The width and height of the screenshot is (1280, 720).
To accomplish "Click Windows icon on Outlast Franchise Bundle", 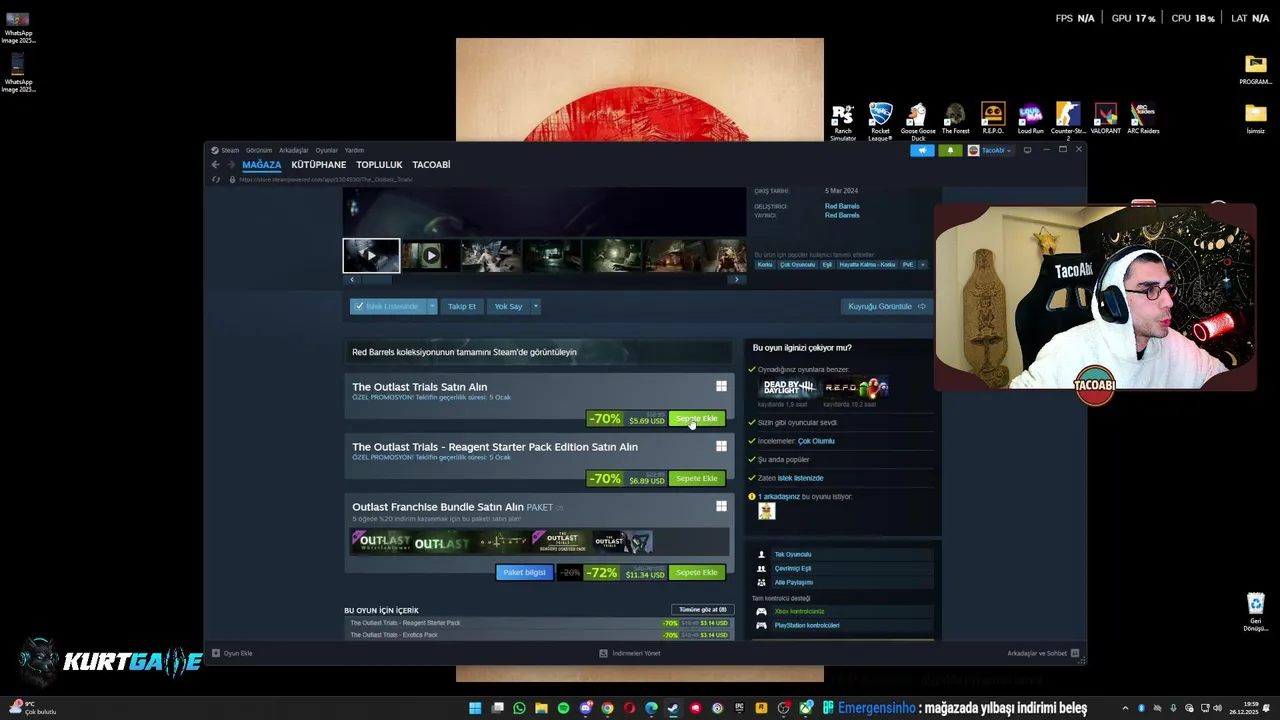I will pos(721,506).
